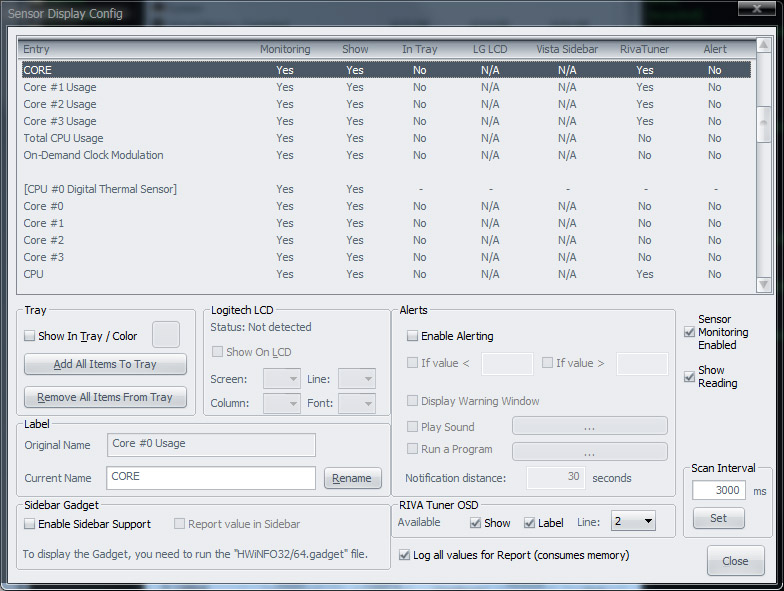784x591 pixels.
Task: Select the Total CPU Usage entry
Action: coord(63,138)
